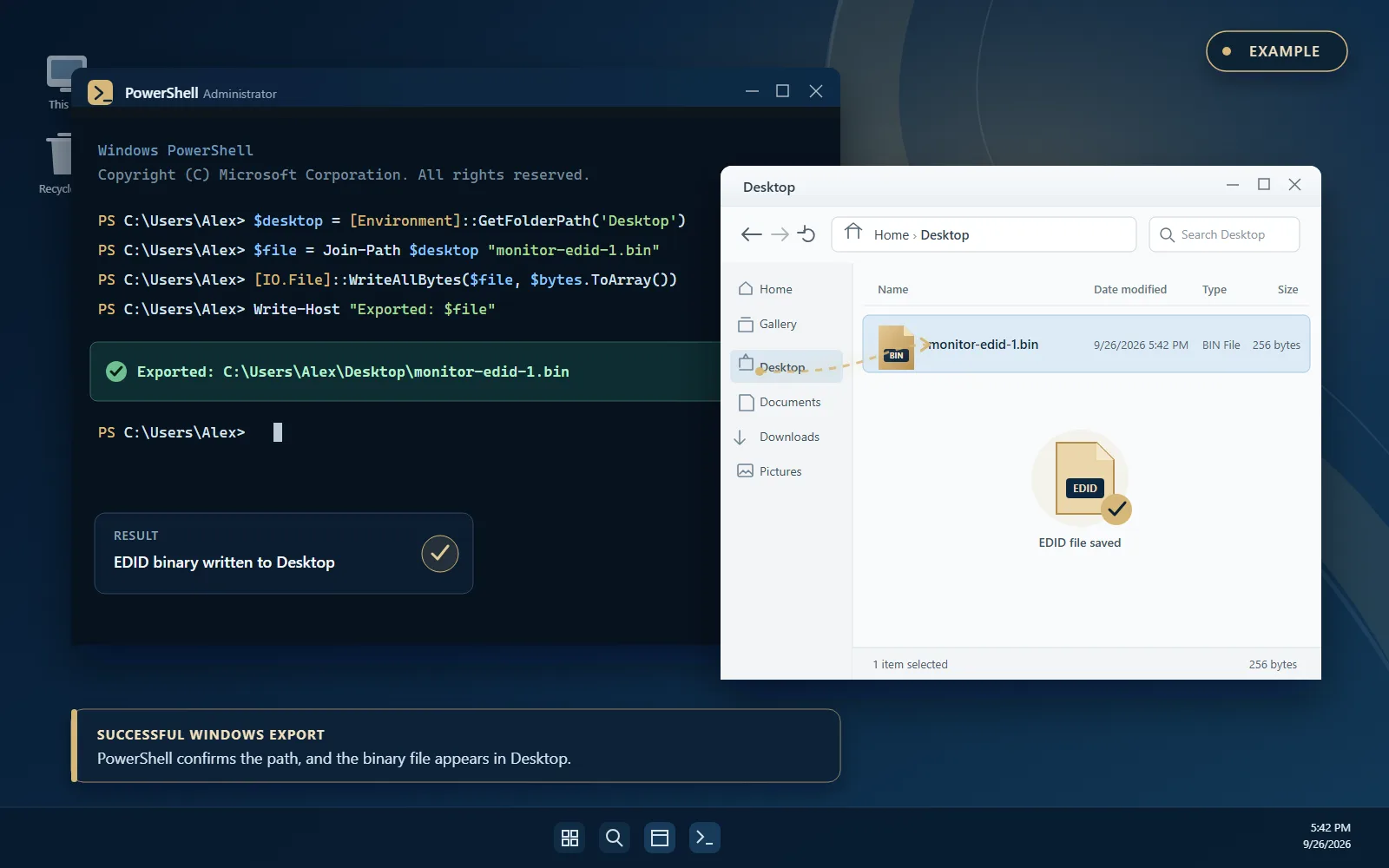
Task: Click the checkmark circle in RESULT card
Action: click(440, 554)
